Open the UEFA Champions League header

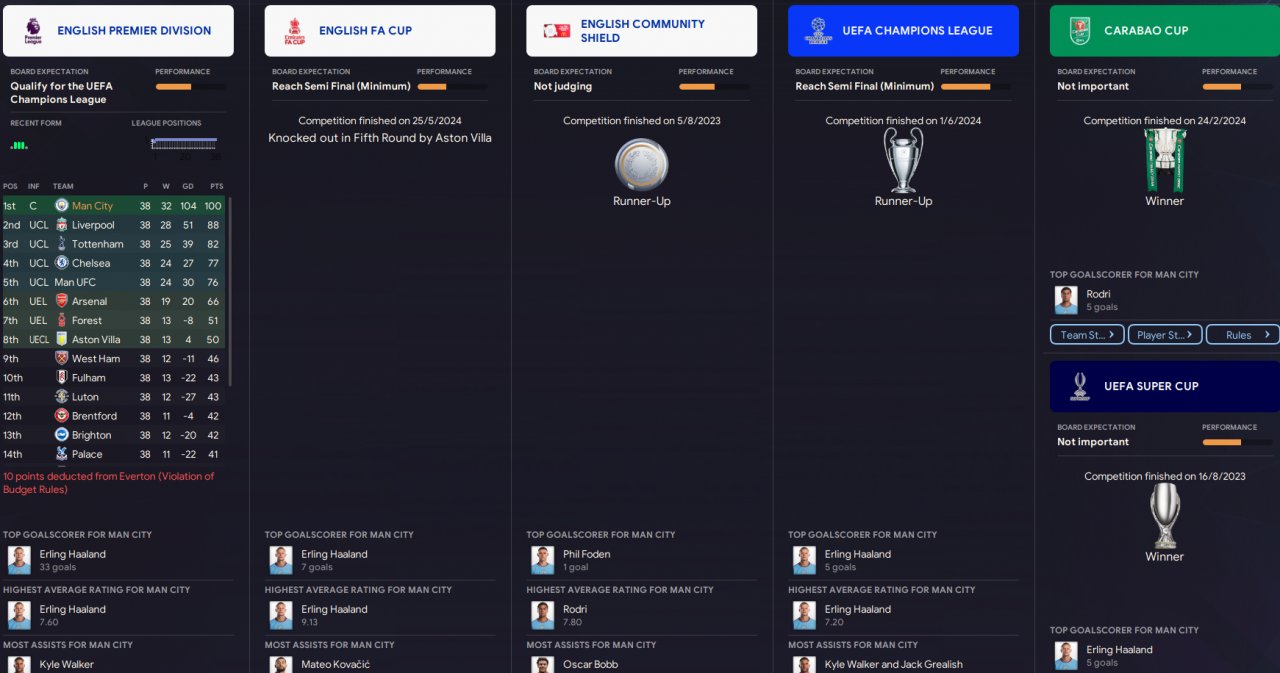903,31
